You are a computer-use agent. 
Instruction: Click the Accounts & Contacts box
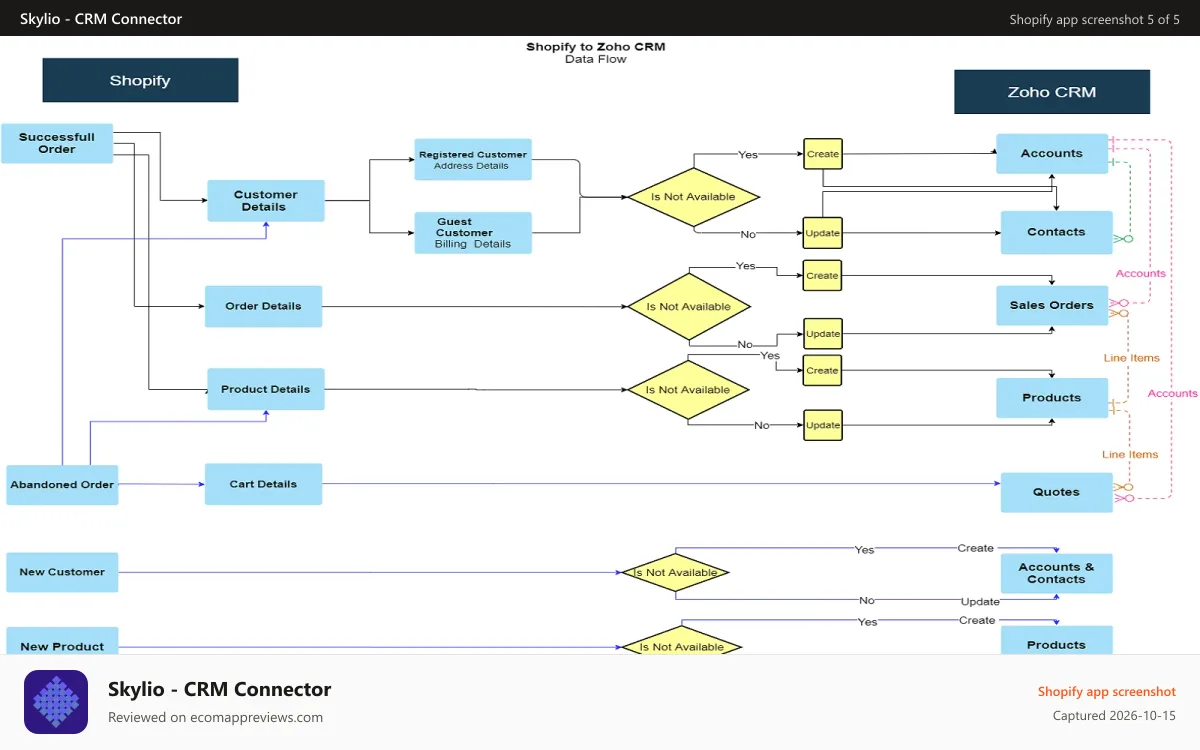coord(1057,573)
